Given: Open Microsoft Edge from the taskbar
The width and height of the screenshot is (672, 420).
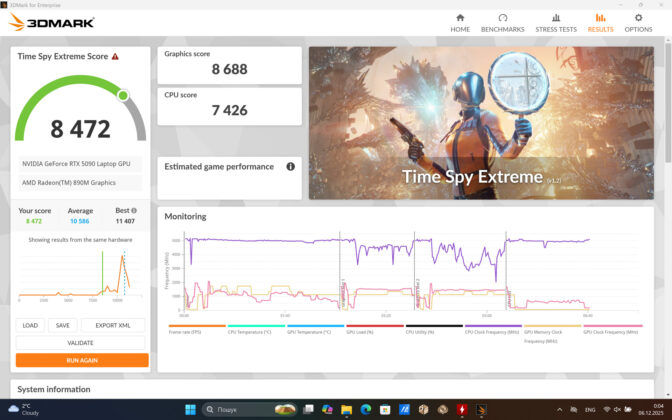Looking at the screenshot, I should click(366, 409).
